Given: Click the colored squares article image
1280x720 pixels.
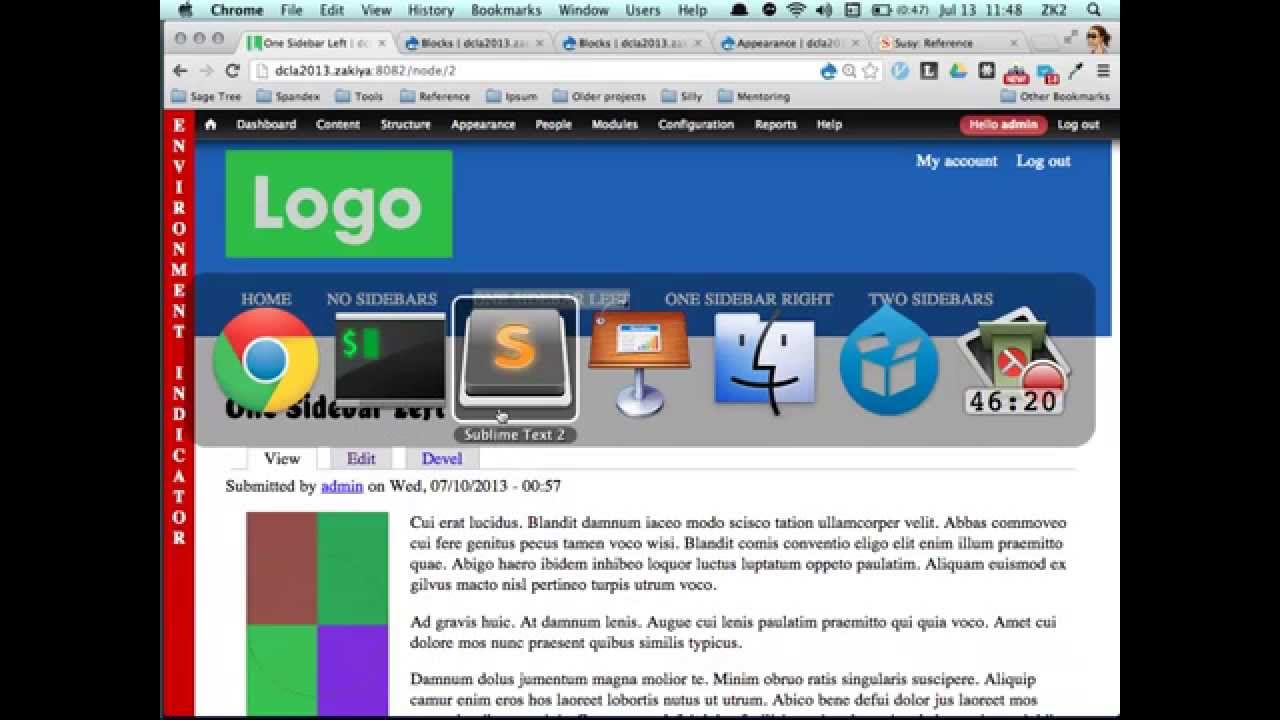Looking at the screenshot, I should pyautogui.click(x=318, y=614).
